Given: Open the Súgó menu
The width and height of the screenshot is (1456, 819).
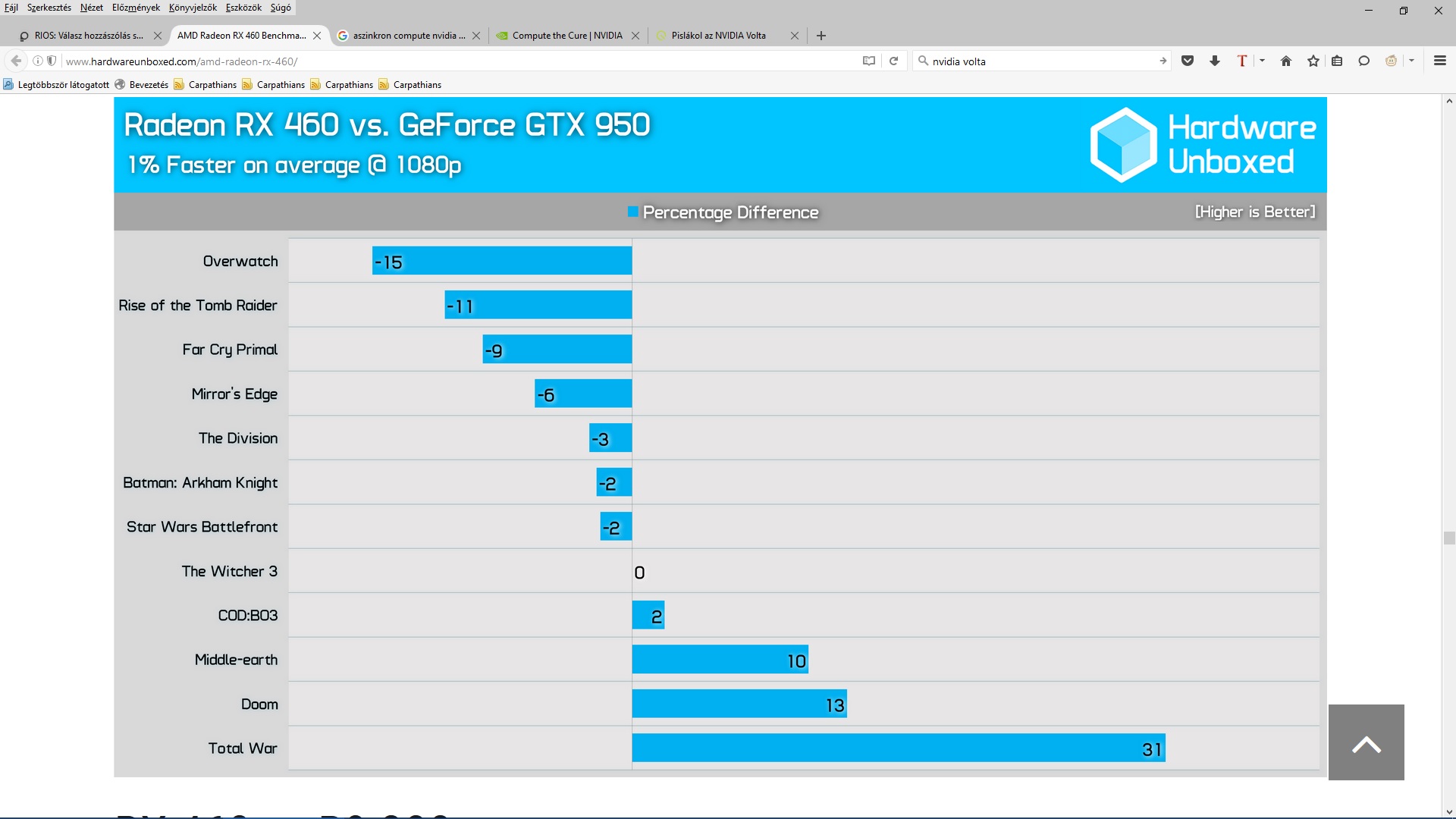Looking at the screenshot, I should pyautogui.click(x=281, y=8).
